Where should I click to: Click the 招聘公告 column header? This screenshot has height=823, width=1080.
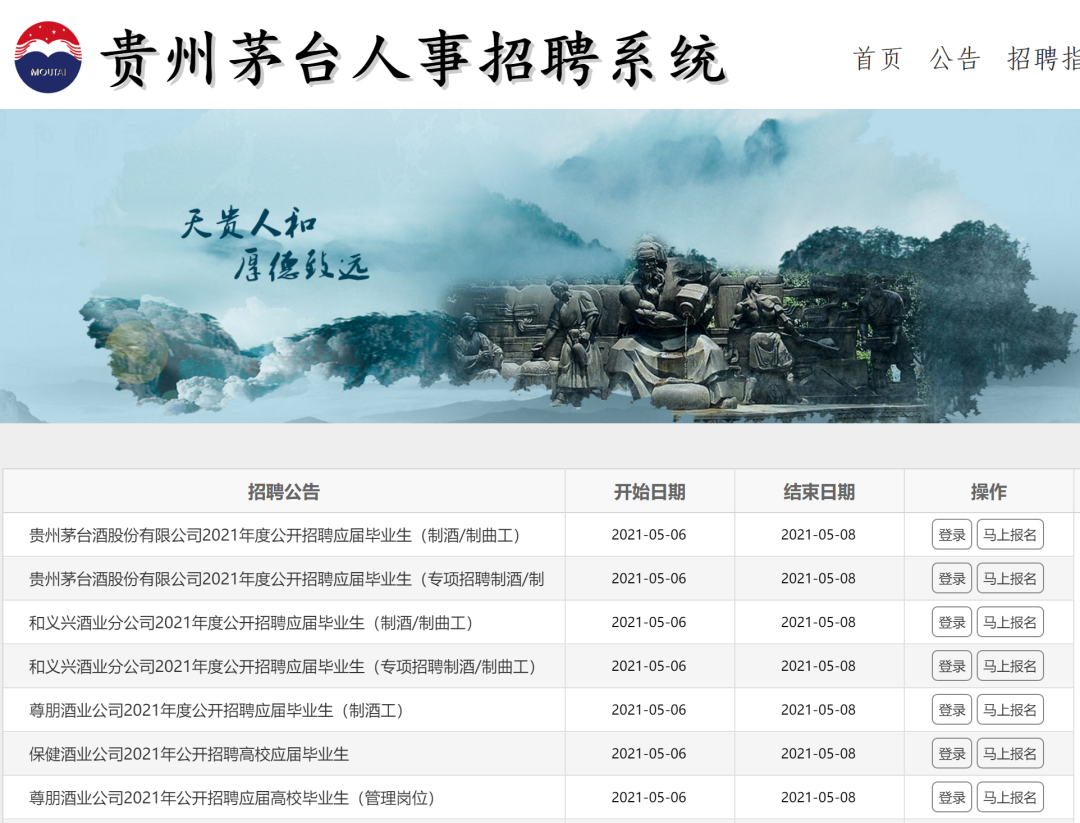click(284, 492)
